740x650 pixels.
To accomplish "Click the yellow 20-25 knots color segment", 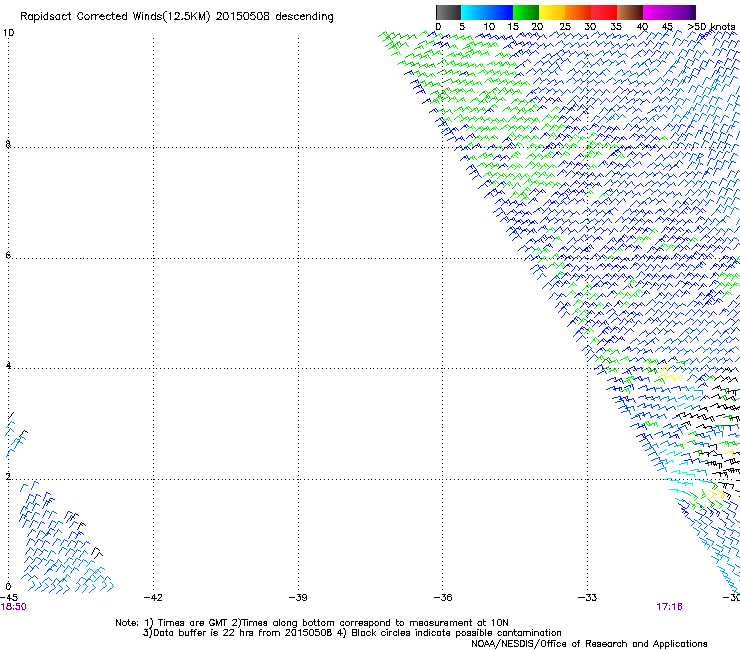I will coord(552,12).
